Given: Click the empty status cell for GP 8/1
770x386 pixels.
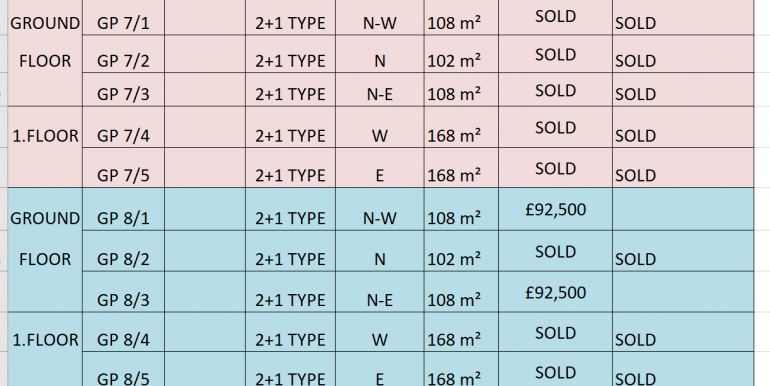Looking at the screenshot, I should (x=683, y=209).
